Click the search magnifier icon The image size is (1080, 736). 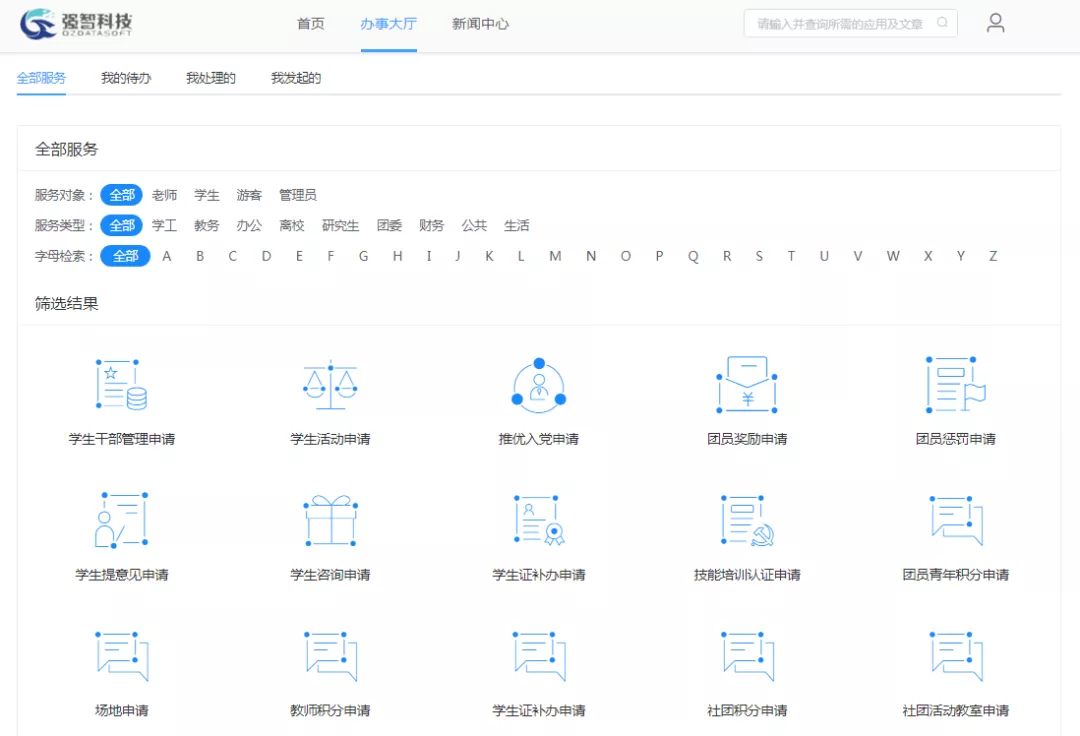pyautogui.click(x=942, y=23)
